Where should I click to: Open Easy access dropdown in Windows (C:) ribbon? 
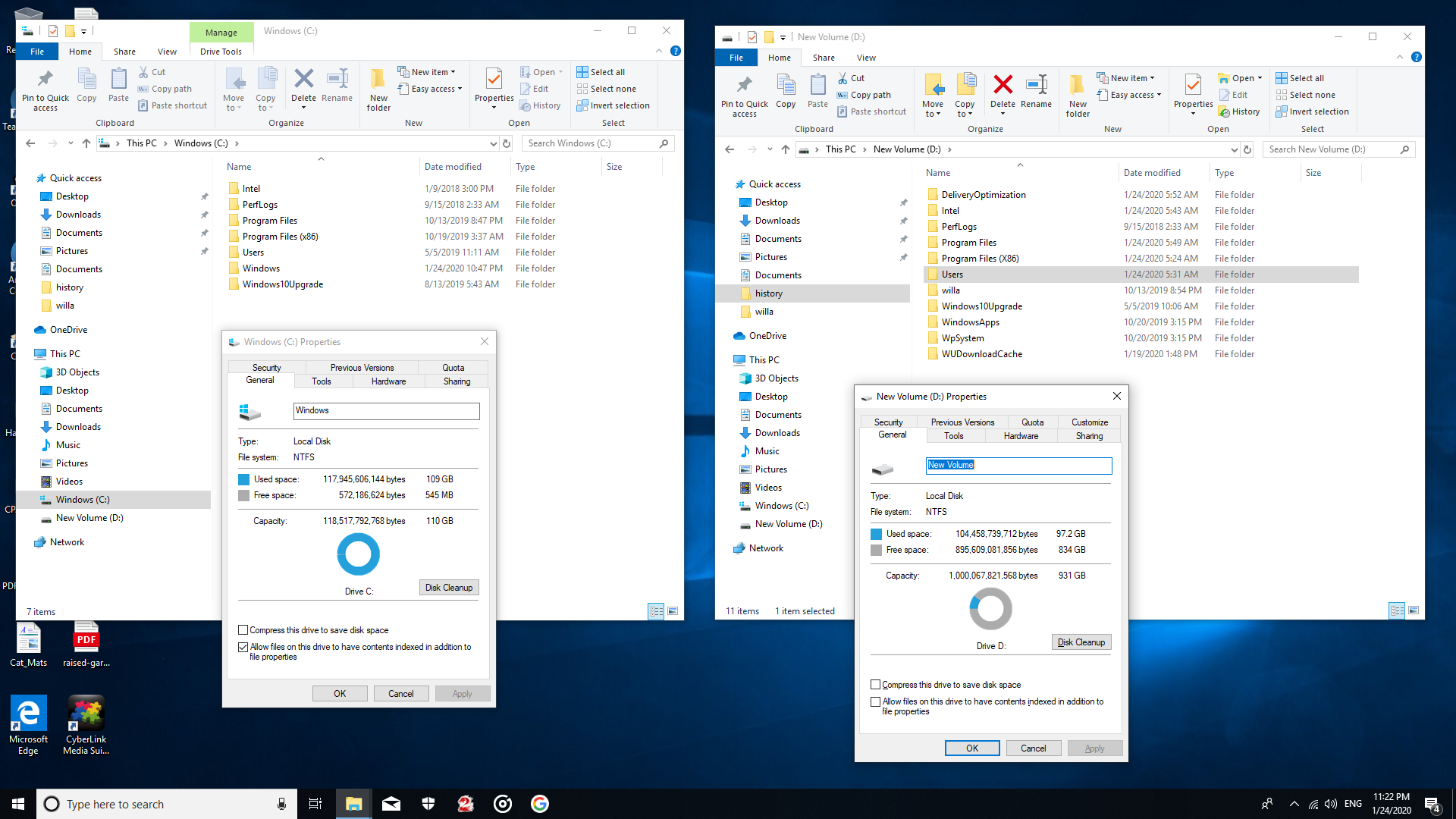[x=430, y=89]
